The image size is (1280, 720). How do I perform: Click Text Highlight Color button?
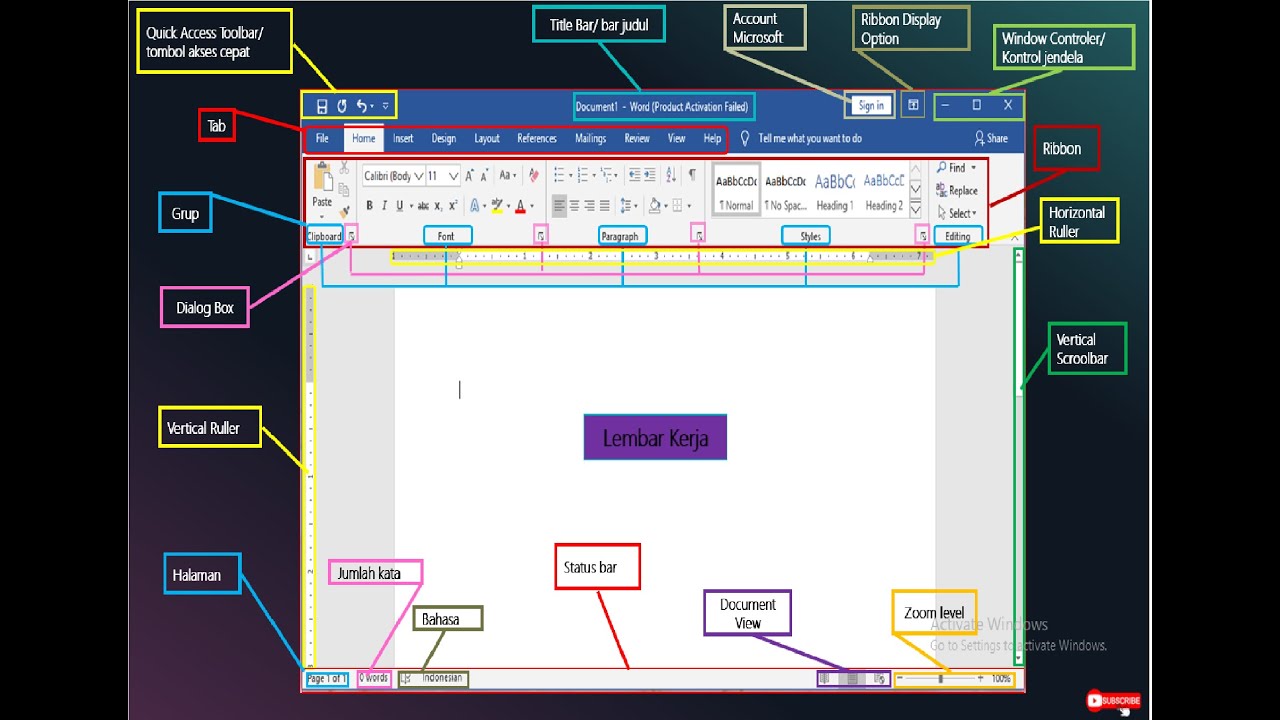[497, 206]
